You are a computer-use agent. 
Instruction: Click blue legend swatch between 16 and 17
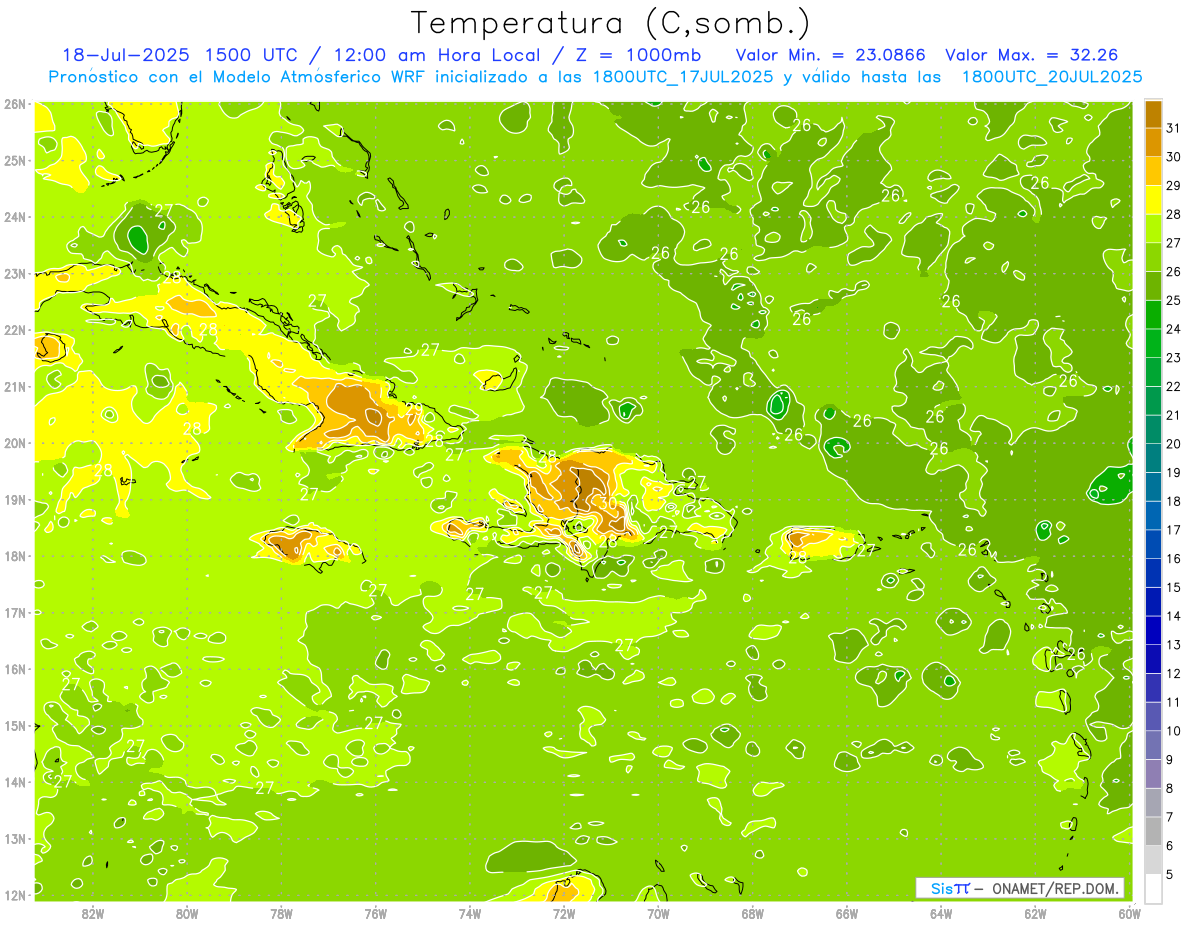pos(1153,544)
